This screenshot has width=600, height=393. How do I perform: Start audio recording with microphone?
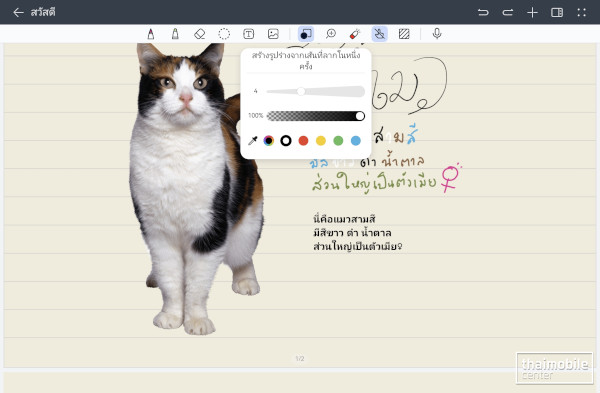click(x=437, y=34)
